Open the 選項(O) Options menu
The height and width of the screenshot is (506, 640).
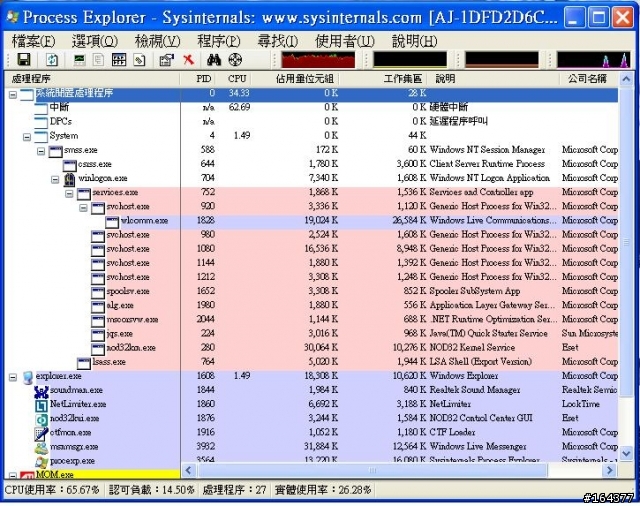point(95,41)
